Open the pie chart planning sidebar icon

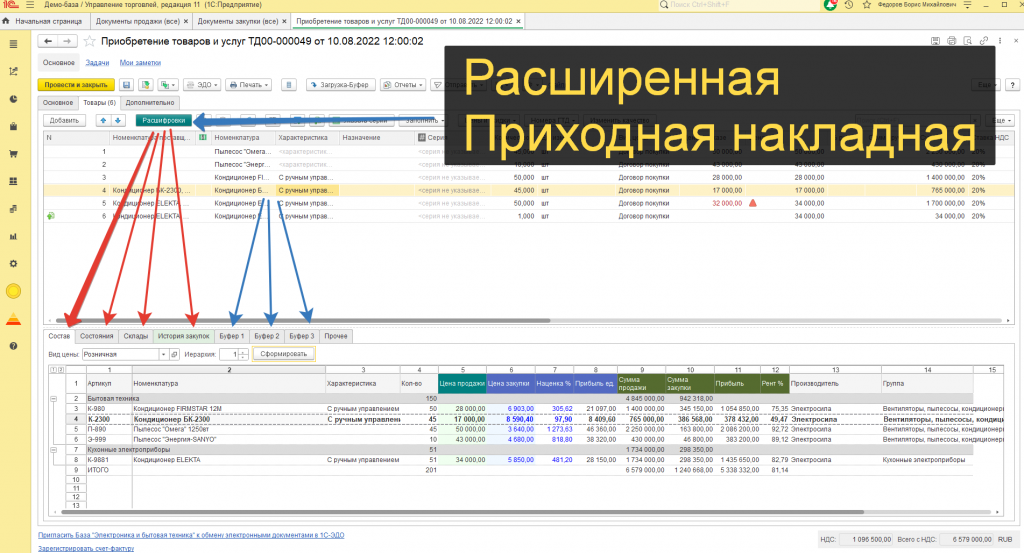tap(13, 99)
